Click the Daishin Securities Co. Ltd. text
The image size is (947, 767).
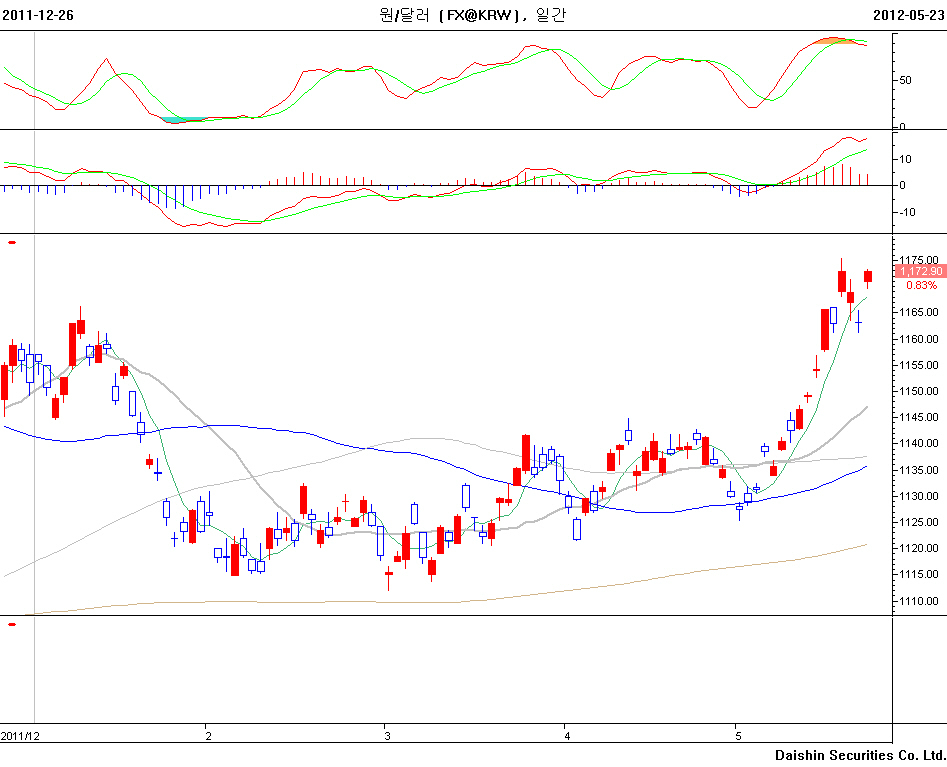coord(859,755)
